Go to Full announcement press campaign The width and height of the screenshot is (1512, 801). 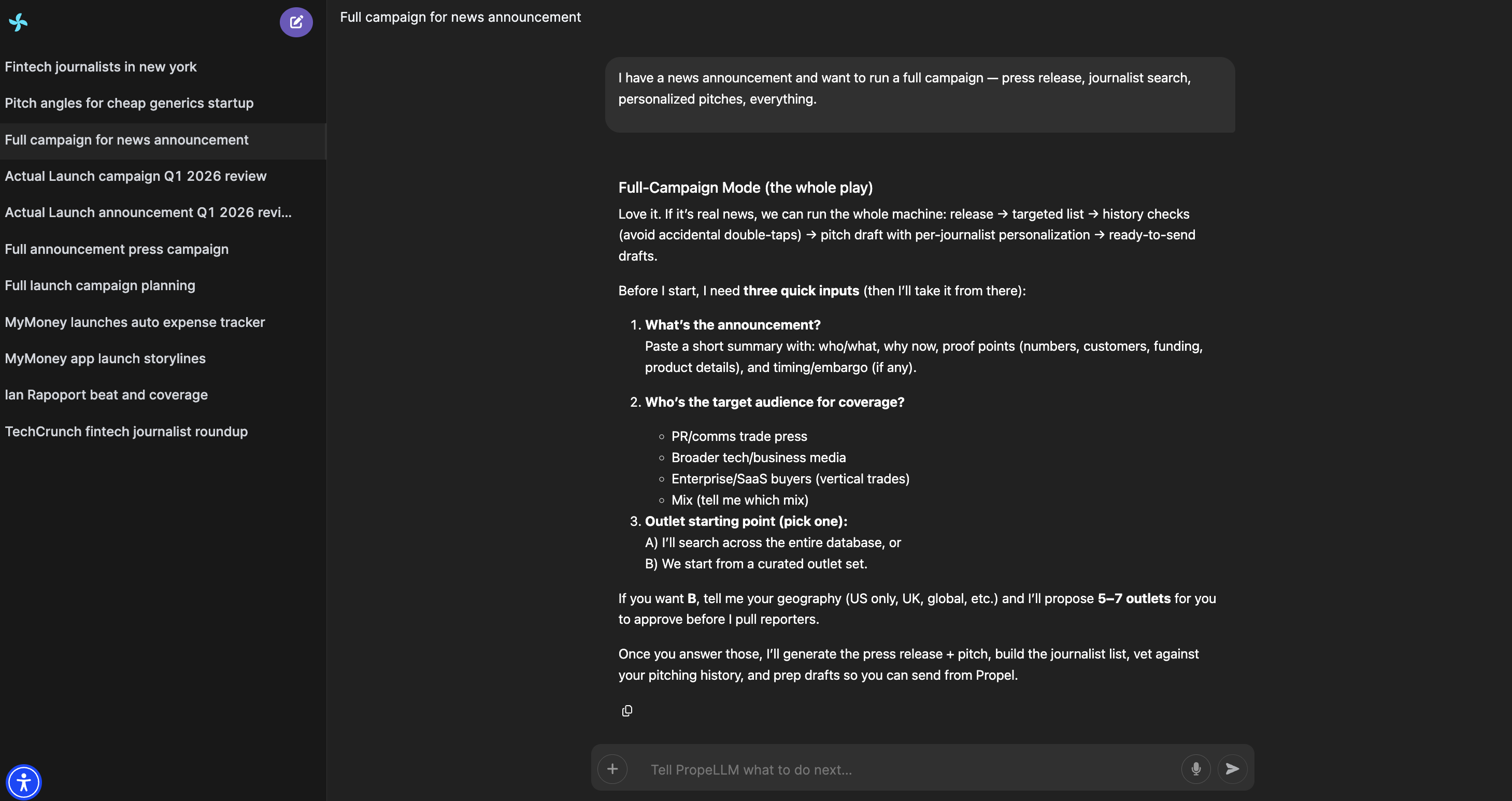pyautogui.click(x=117, y=249)
